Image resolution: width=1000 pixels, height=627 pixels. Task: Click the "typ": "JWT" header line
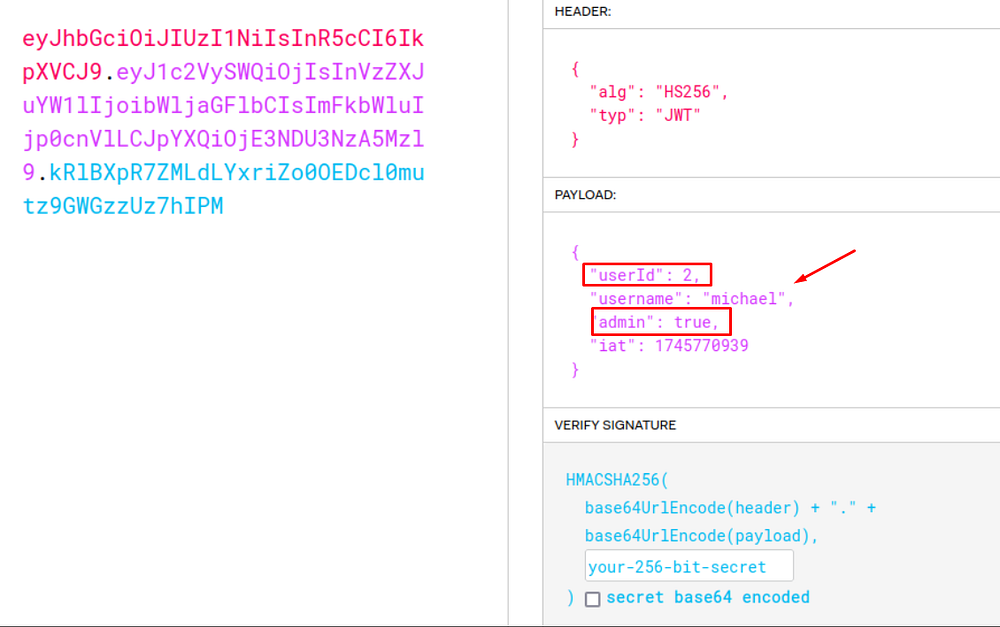pos(645,115)
